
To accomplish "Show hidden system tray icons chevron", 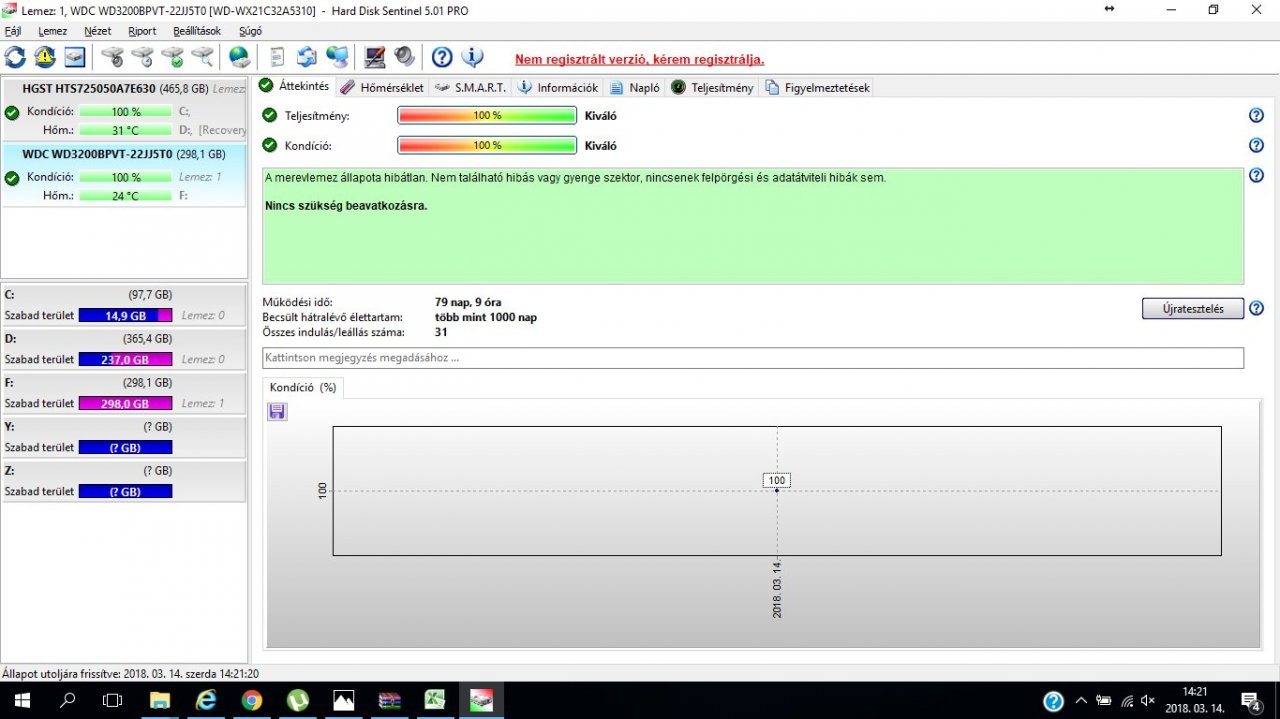I will (x=1081, y=701).
